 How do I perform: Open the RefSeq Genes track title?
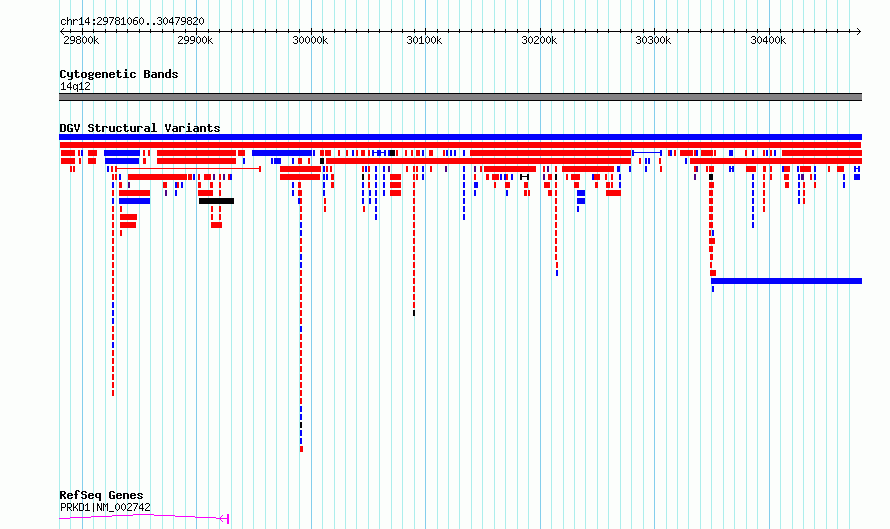click(101, 496)
